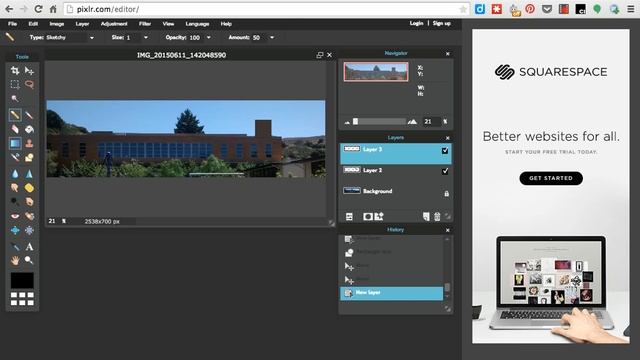Viewport: 640px width, 360px height.
Task: Select the Marquee selection tool
Action: coord(15,84)
